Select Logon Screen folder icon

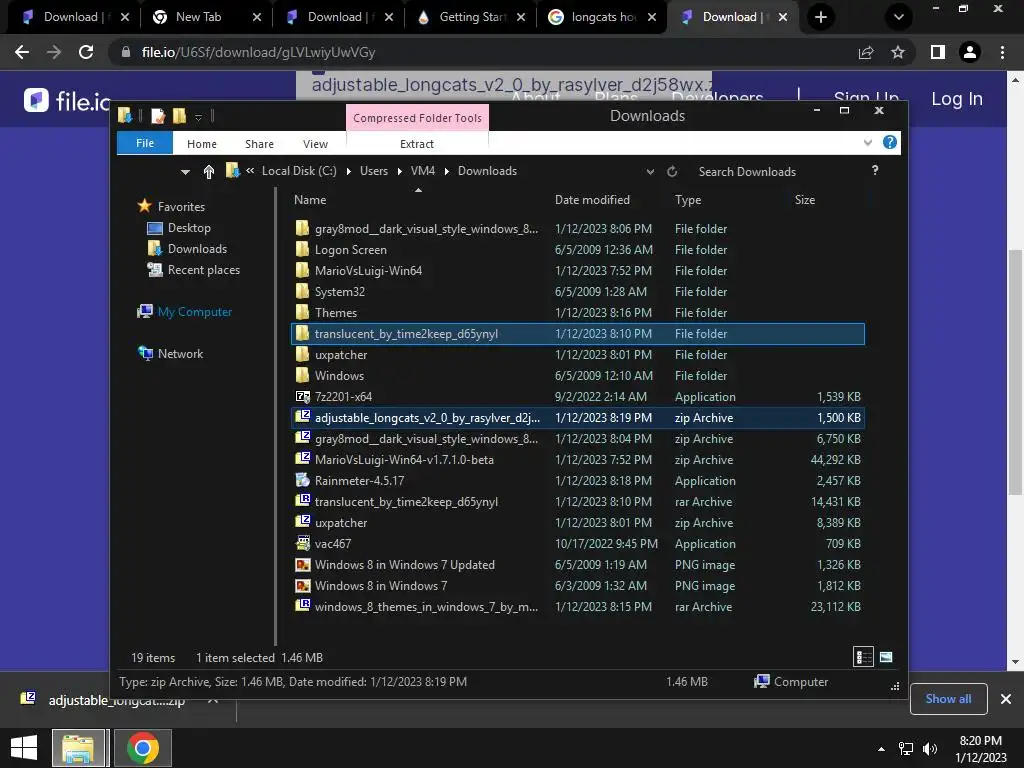pos(302,249)
